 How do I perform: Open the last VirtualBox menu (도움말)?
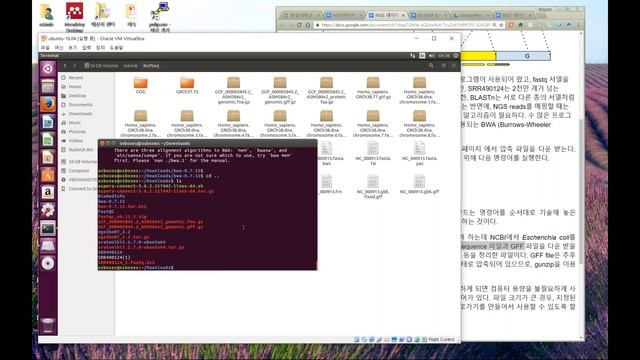116,48
